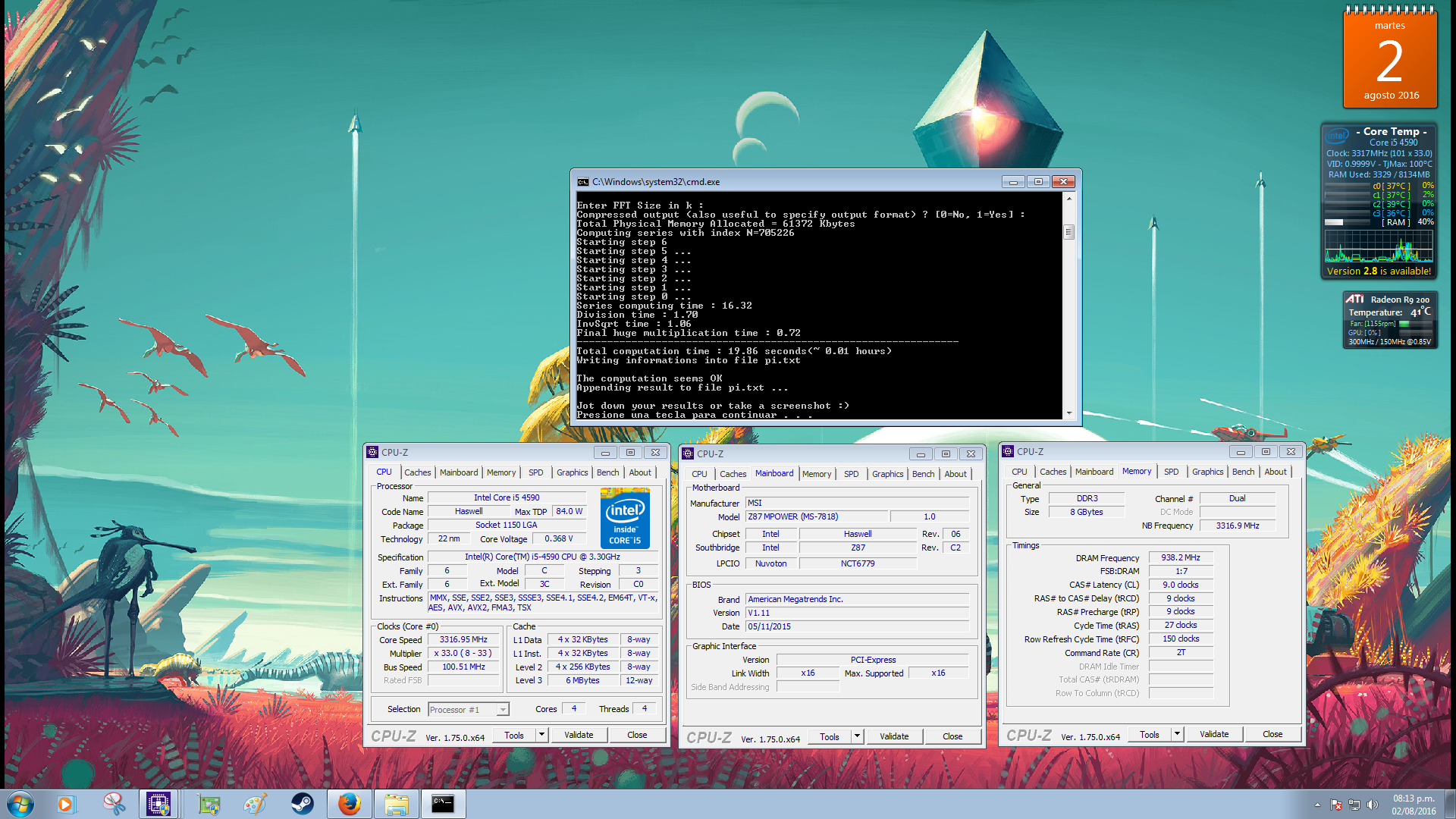Switch to Mainboard tab in leftmost CPU-Z
The image size is (1456, 819).
pos(459,472)
